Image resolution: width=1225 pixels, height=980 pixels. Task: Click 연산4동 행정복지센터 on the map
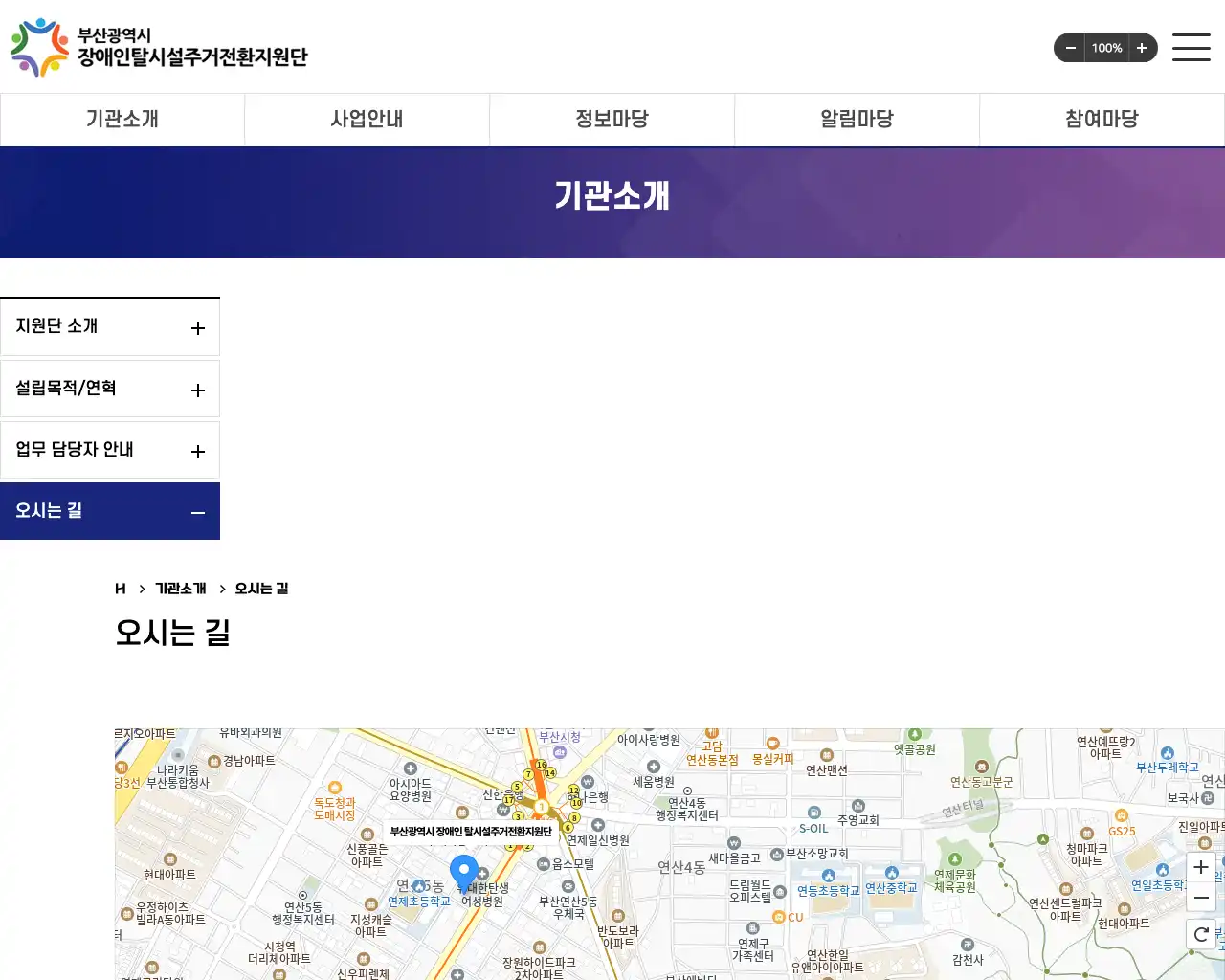point(687,809)
